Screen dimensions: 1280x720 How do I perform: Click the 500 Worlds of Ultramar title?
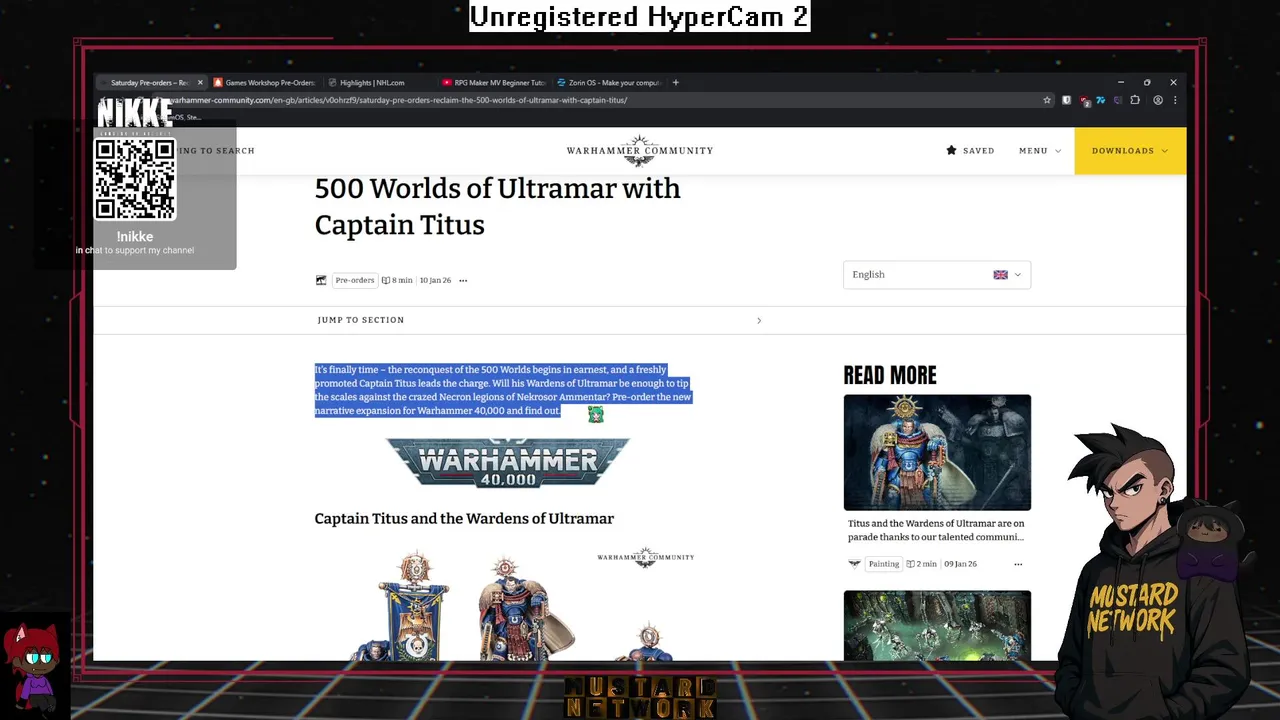click(498, 206)
